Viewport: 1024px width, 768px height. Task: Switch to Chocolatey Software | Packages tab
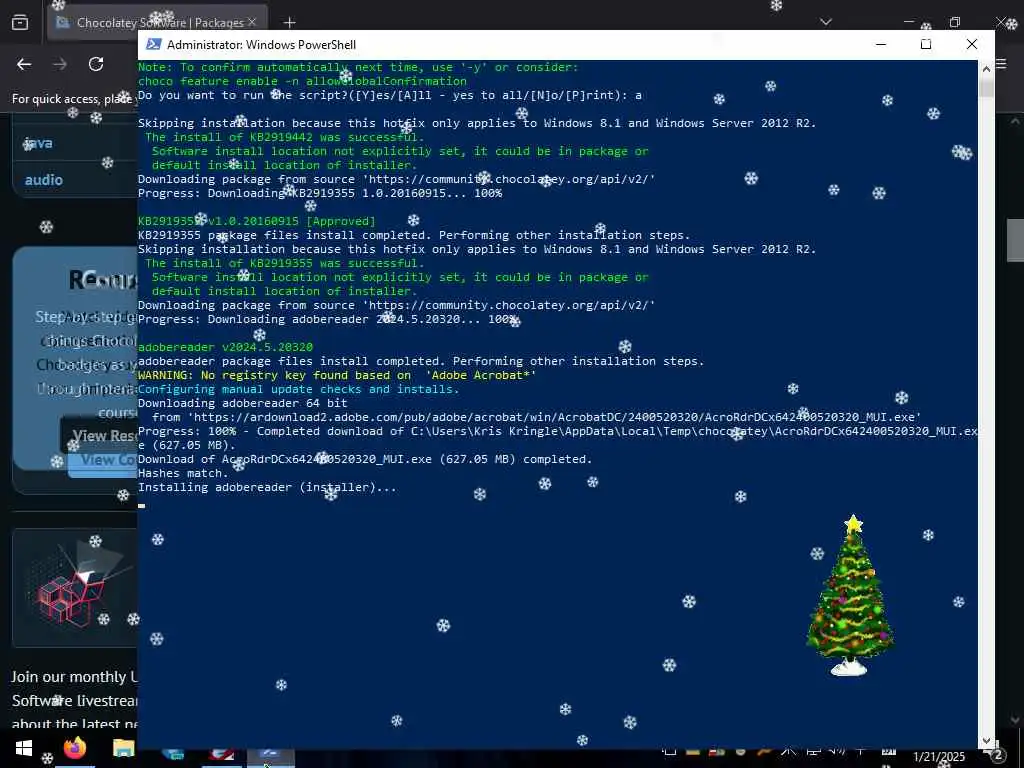(157, 22)
